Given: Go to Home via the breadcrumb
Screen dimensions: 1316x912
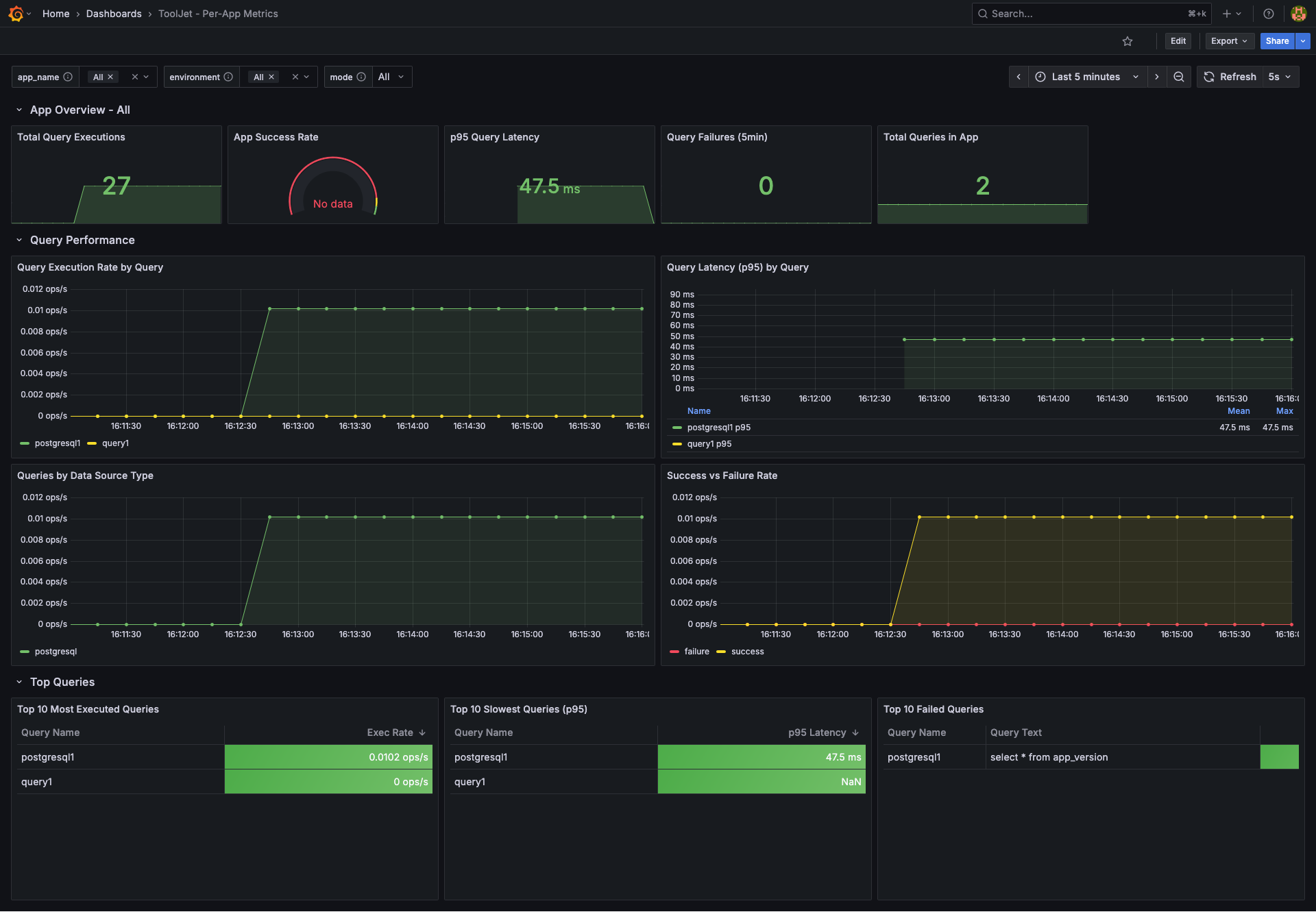Looking at the screenshot, I should tap(56, 13).
